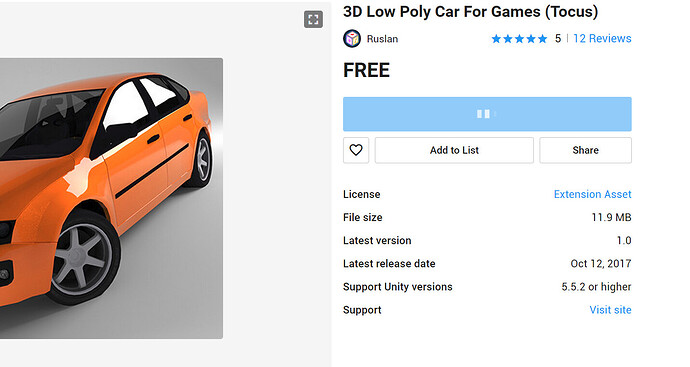Click the Share button
Image resolution: width=690 pixels, height=367 pixels.
pos(585,150)
